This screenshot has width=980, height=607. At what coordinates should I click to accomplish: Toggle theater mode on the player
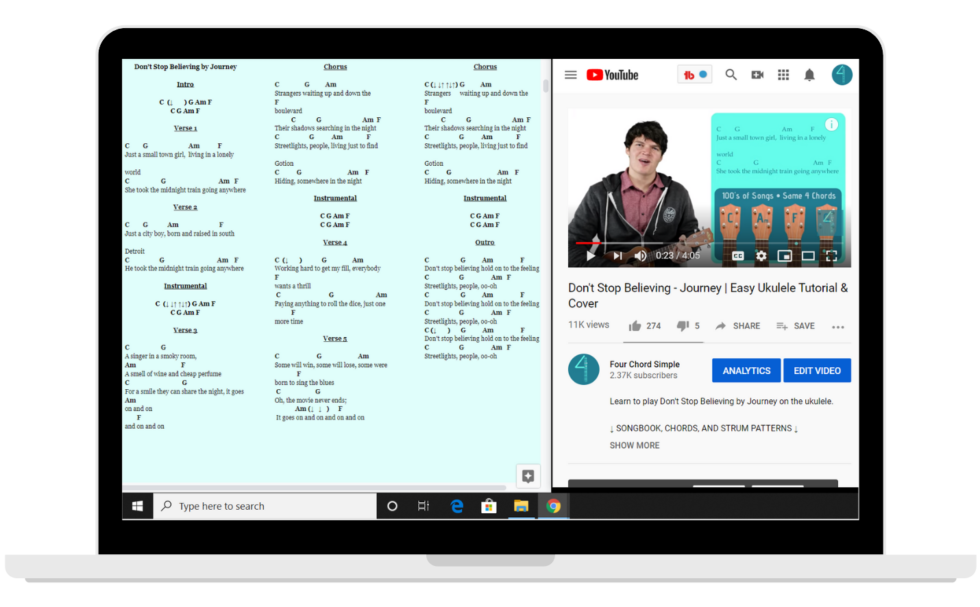(x=808, y=256)
